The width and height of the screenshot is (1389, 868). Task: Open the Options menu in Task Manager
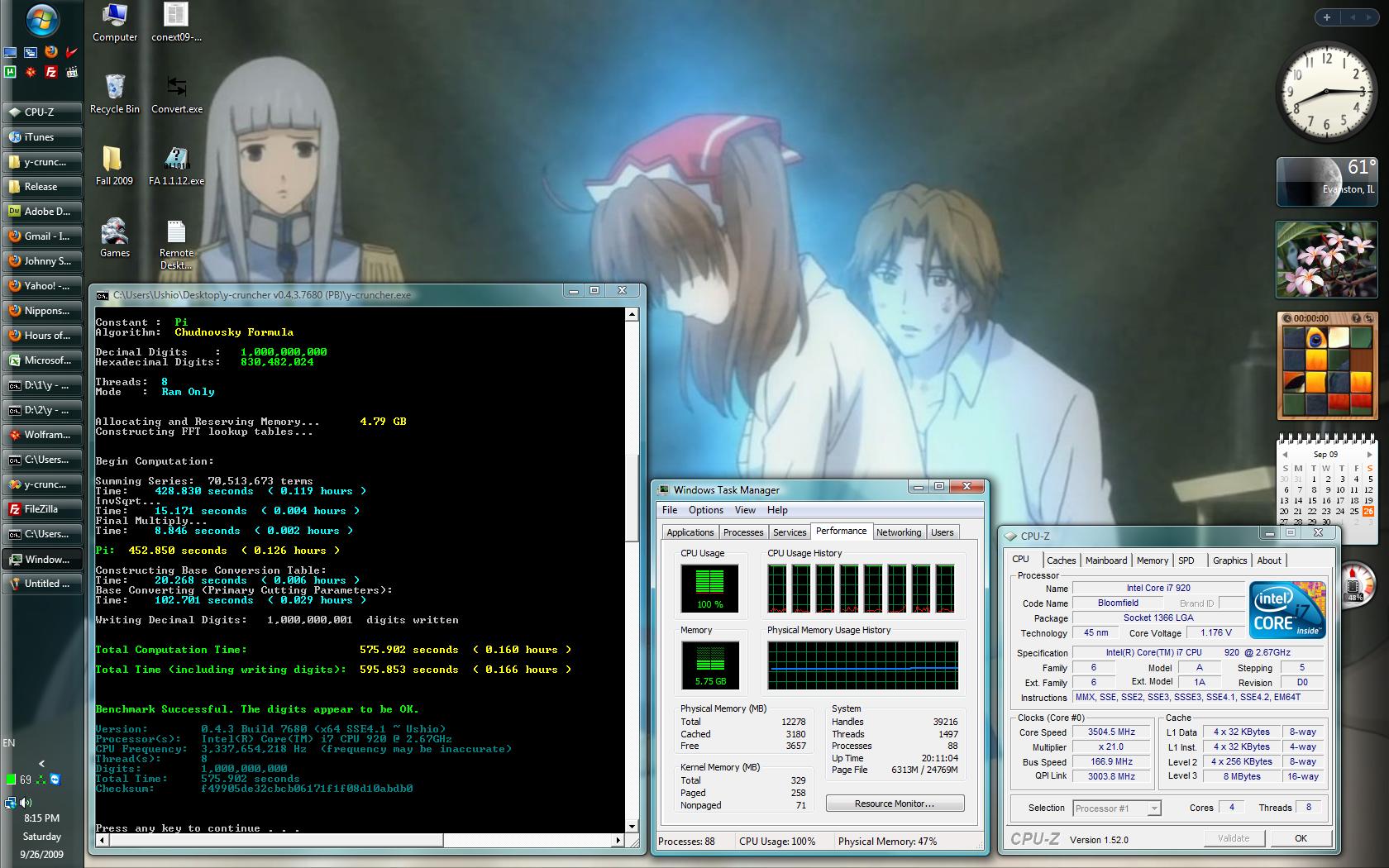pos(705,510)
